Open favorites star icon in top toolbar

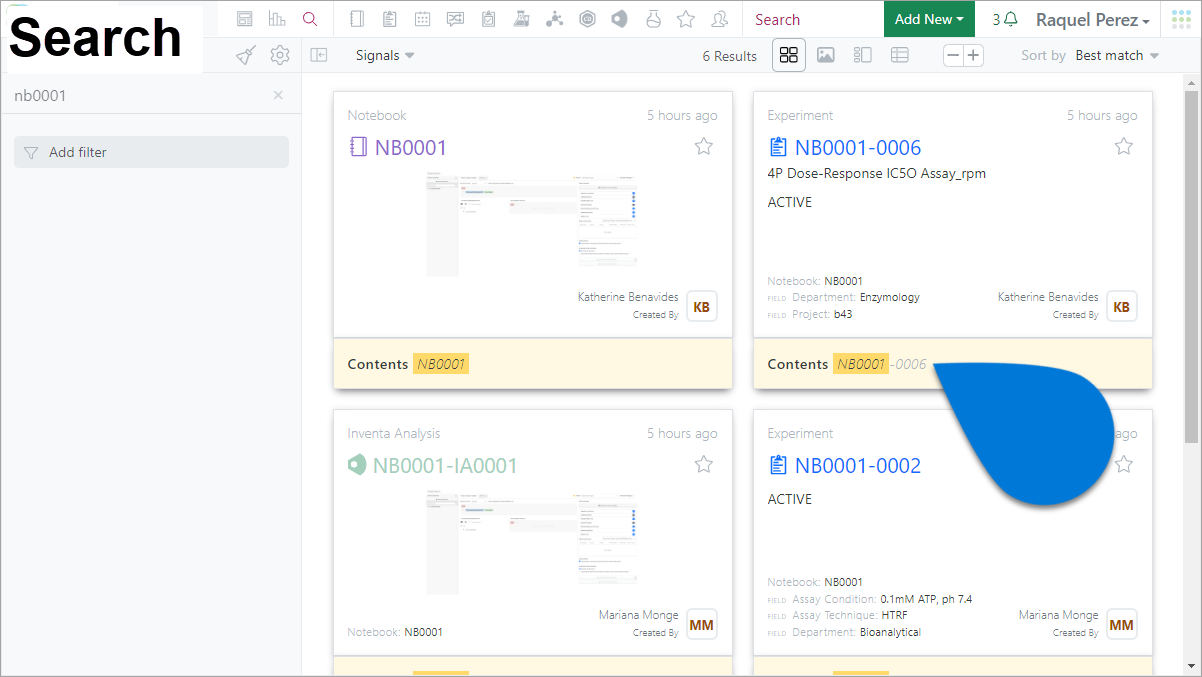click(686, 19)
